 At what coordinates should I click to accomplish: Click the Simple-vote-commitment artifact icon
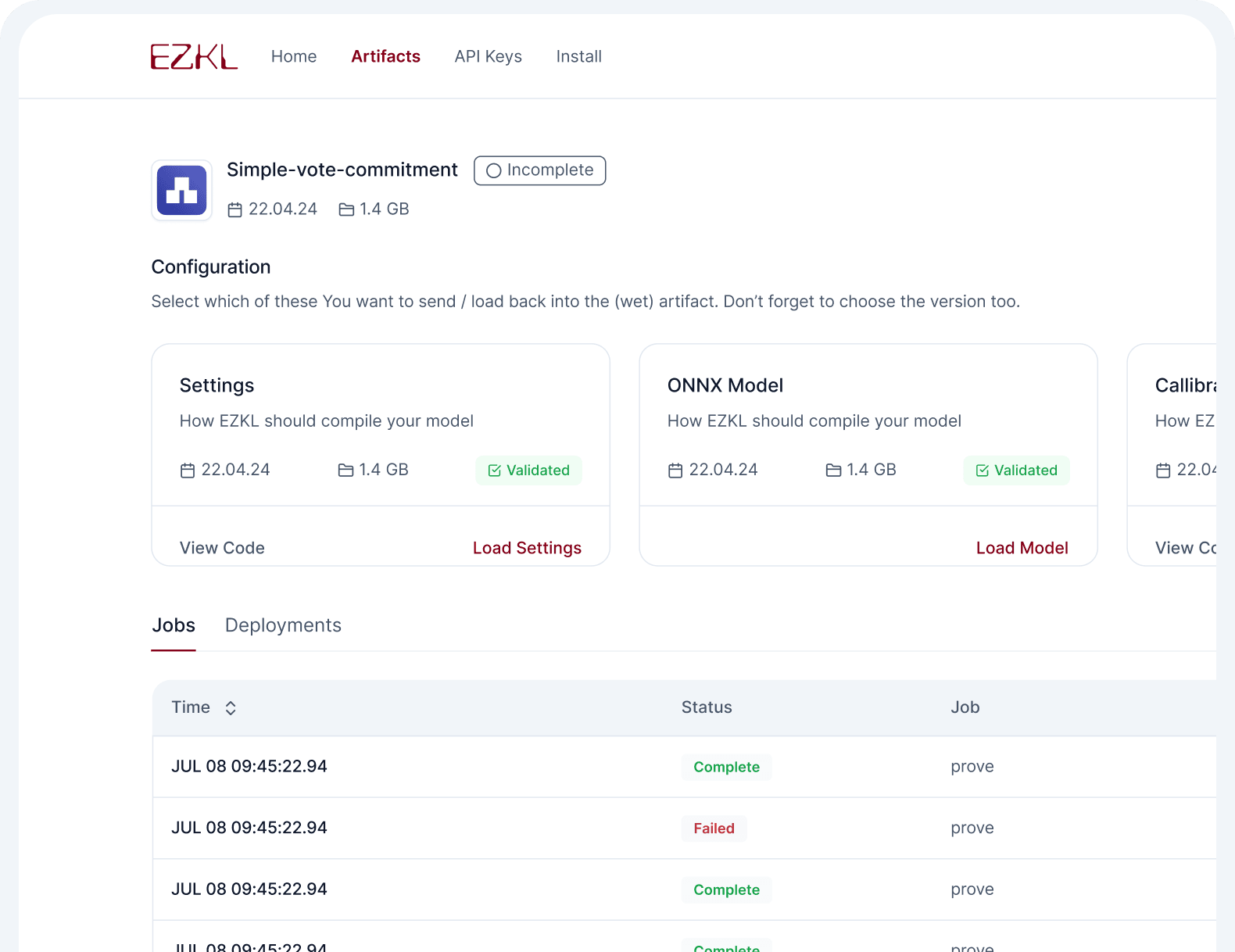coord(181,190)
